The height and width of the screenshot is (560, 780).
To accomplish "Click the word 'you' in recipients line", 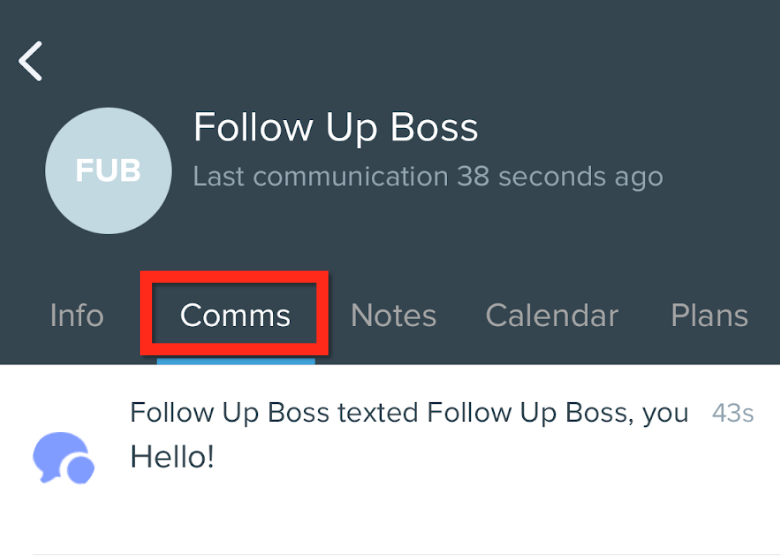I will (665, 415).
